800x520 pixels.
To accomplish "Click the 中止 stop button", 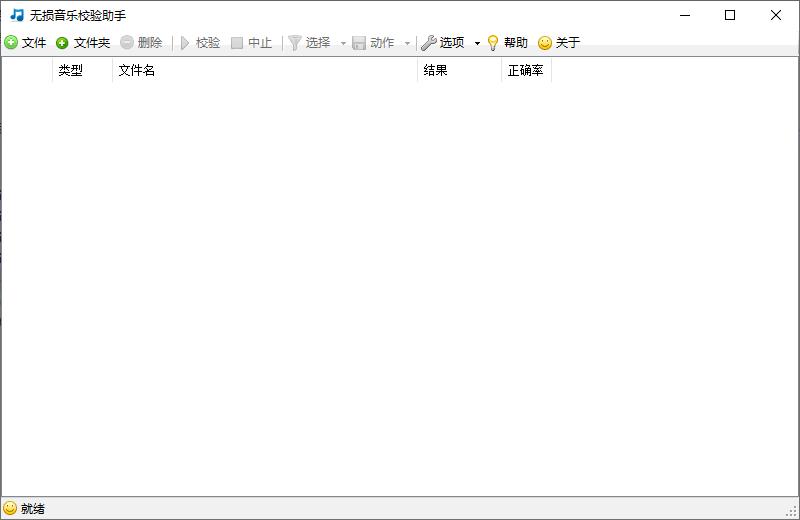I will pos(252,42).
